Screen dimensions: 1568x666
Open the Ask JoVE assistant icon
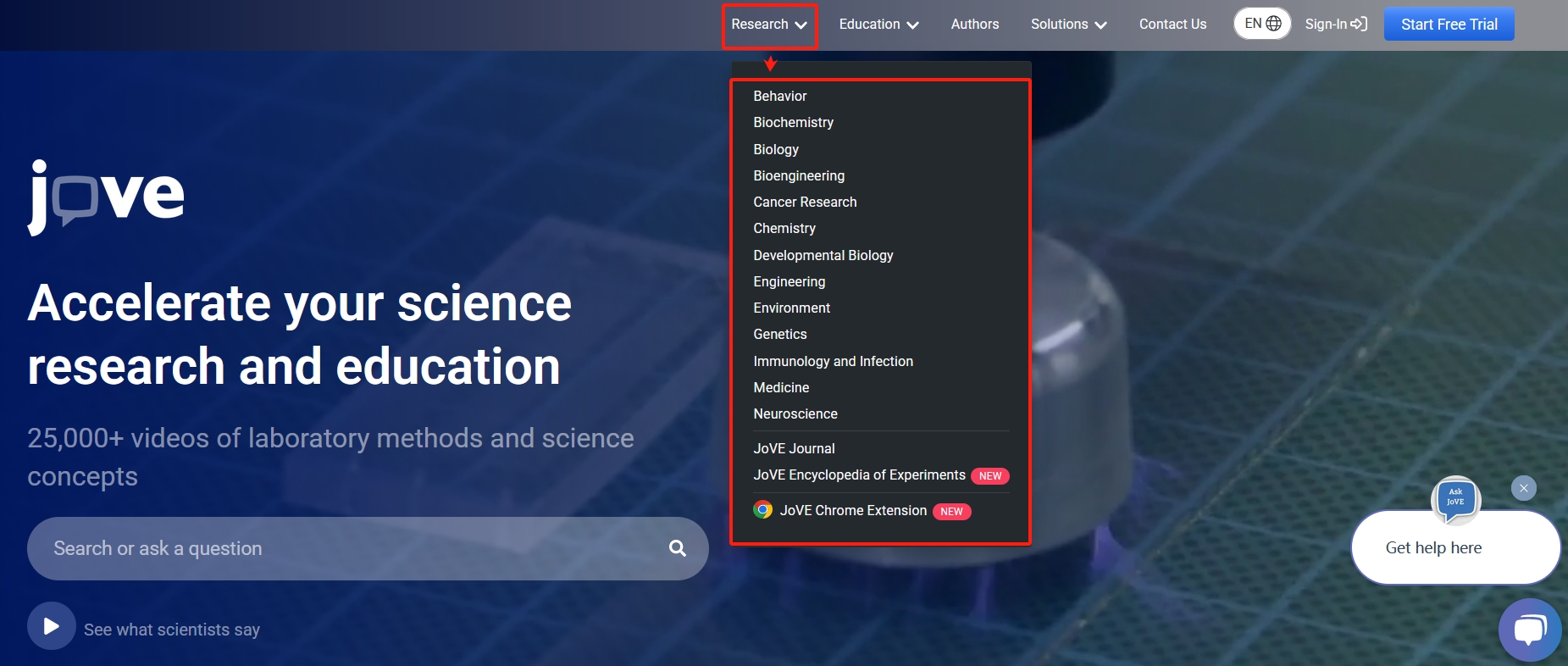(1454, 498)
